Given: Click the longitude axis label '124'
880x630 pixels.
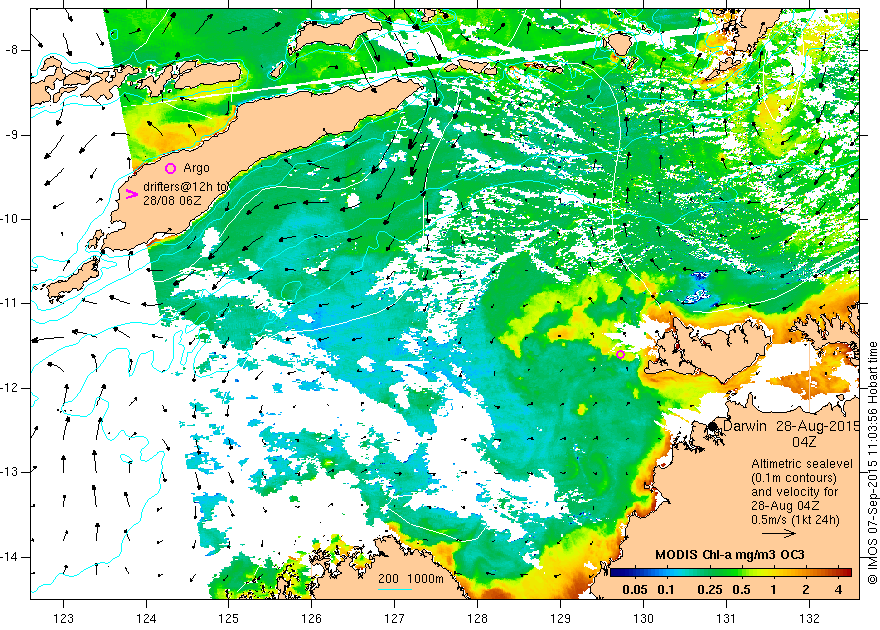Looking at the screenshot, I should 146,618.
